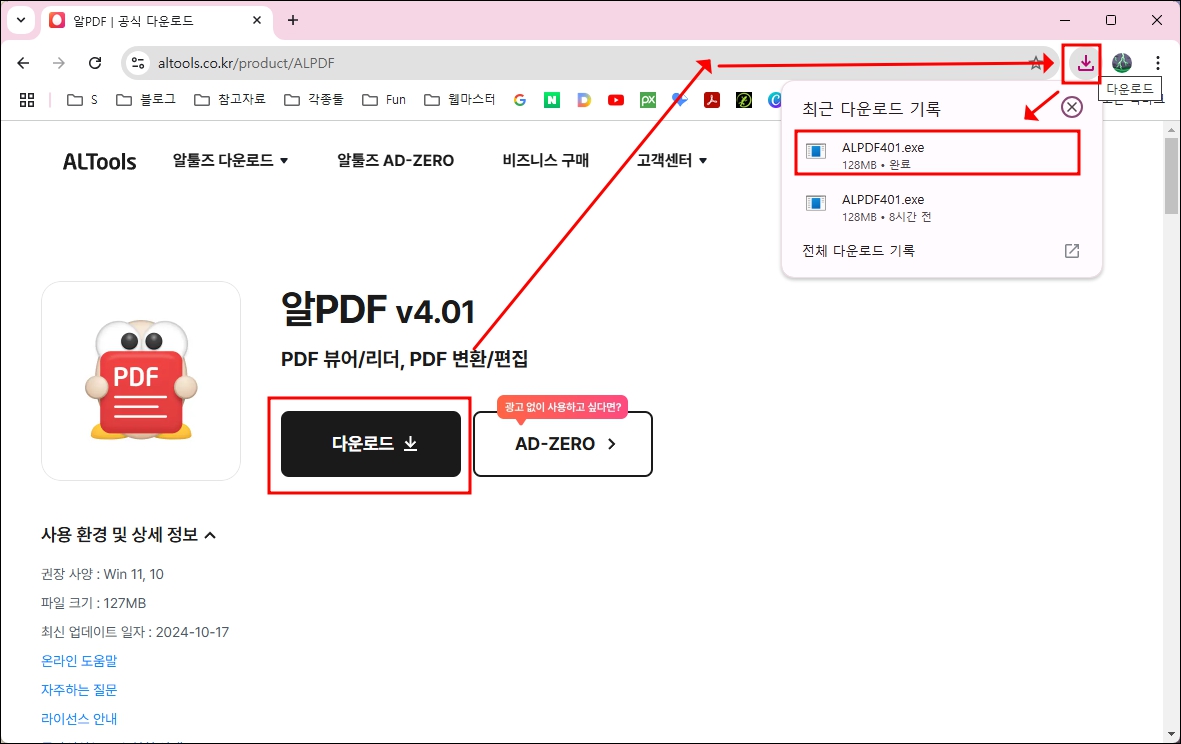Image resolution: width=1181 pixels, height=744 pixels.
Task: Click the 알PDF mascot thumbnail
Action: click(141, 381)
